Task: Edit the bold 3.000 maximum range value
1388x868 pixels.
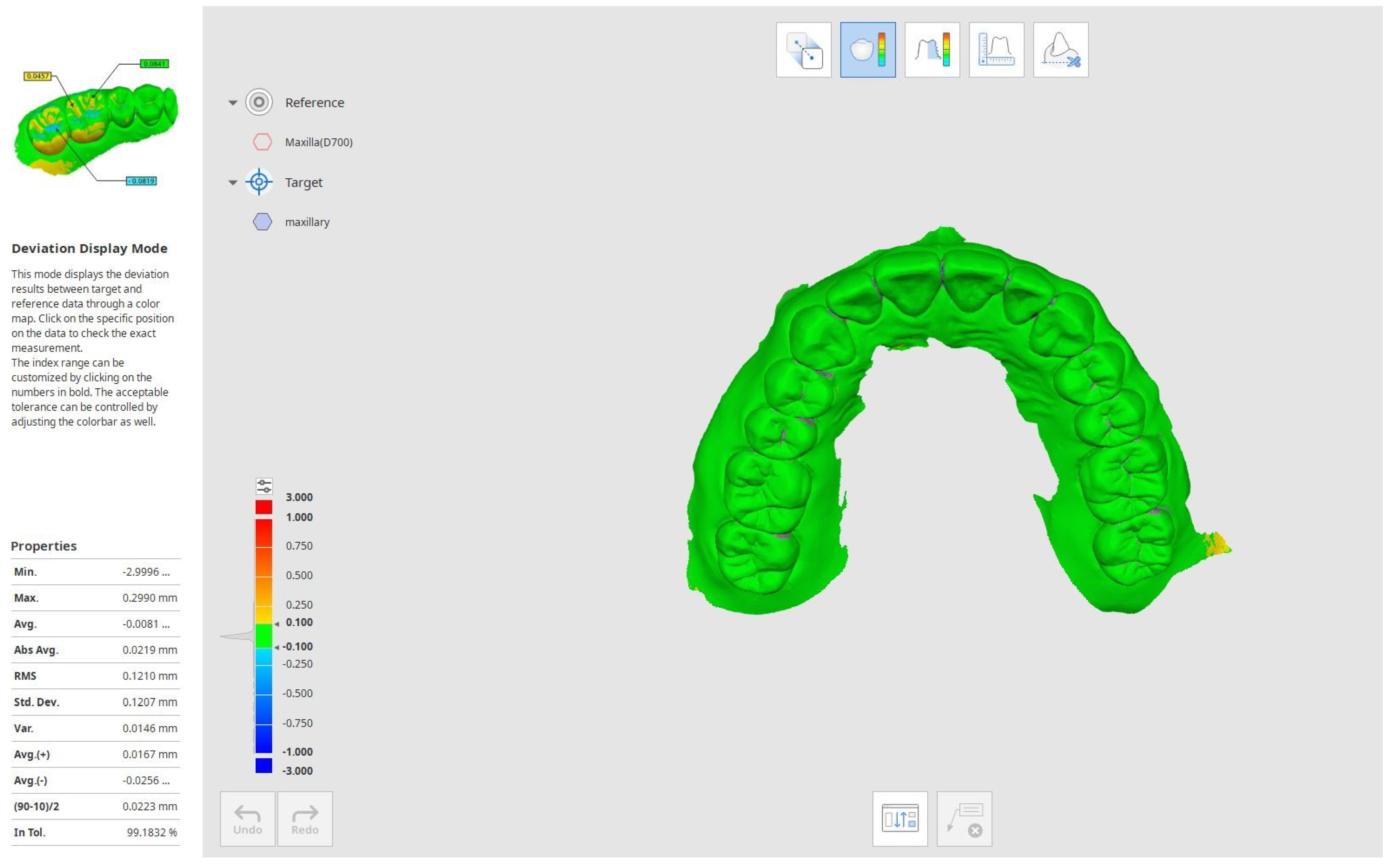Action: [x=299, y=497]
